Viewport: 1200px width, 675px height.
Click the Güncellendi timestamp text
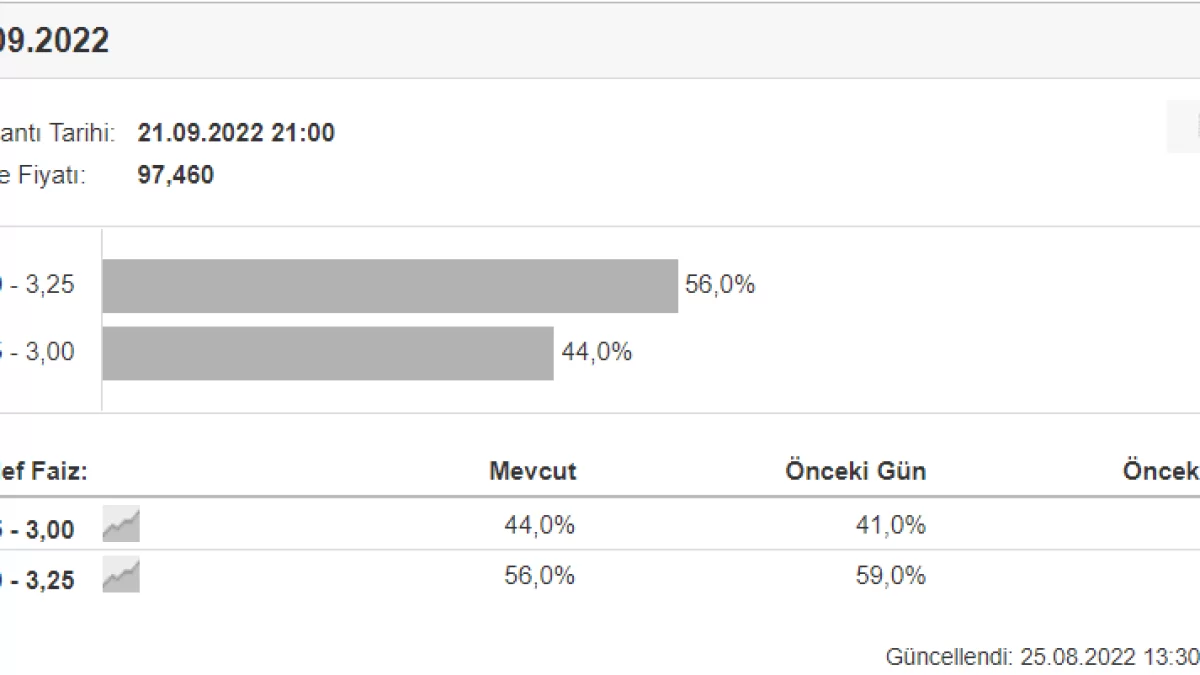coord(1040,657)
